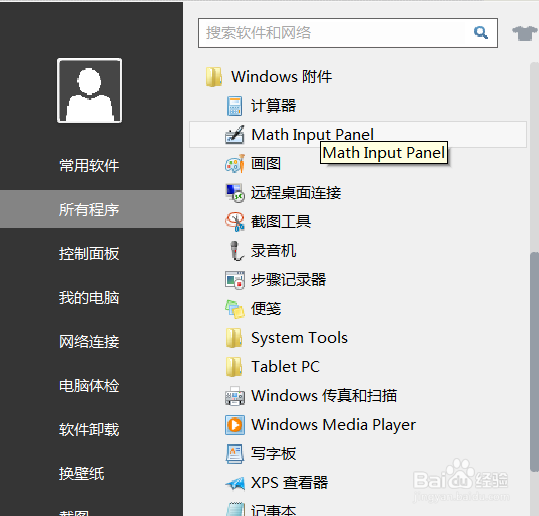Open 换壁纸 from the sidebar

coord(81,474)
